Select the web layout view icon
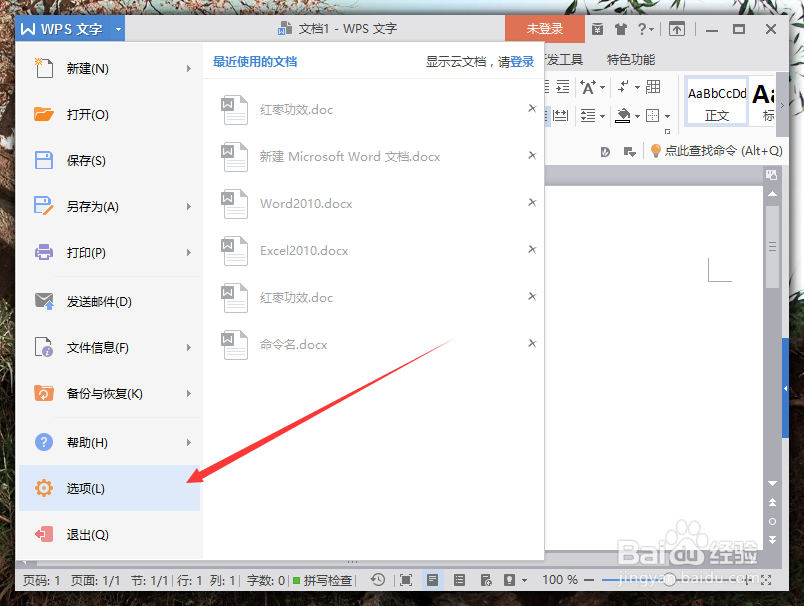 486,580
